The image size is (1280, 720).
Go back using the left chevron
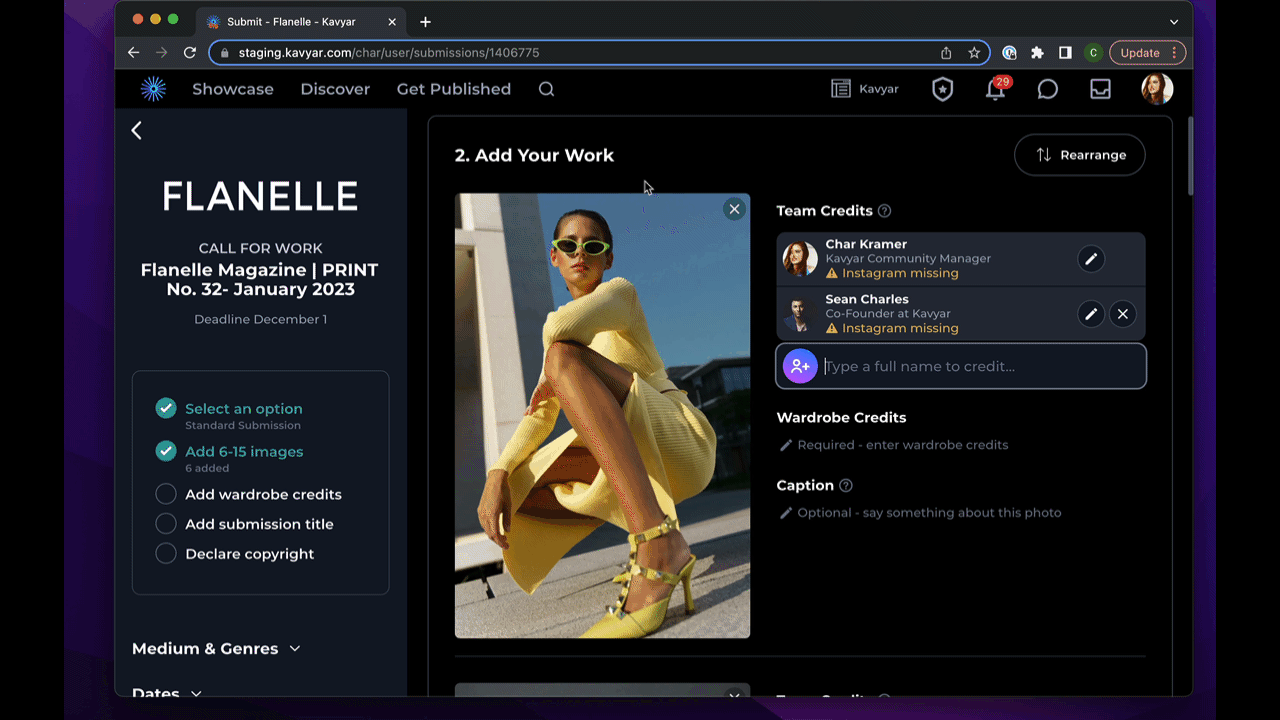pos(137,130)
